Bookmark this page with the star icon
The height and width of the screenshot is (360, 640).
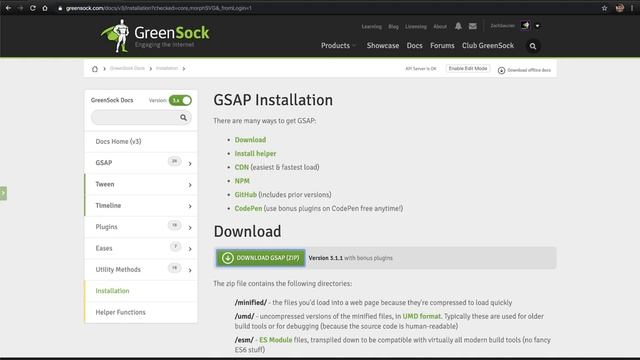604,8
